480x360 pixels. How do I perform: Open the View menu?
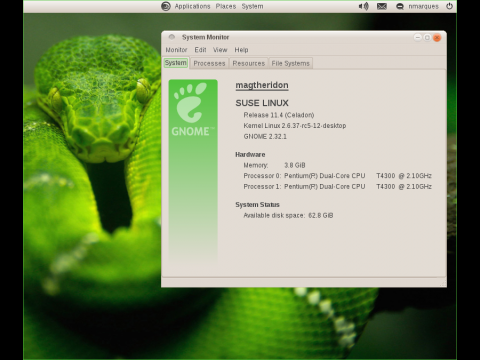[x=220, y=50]
